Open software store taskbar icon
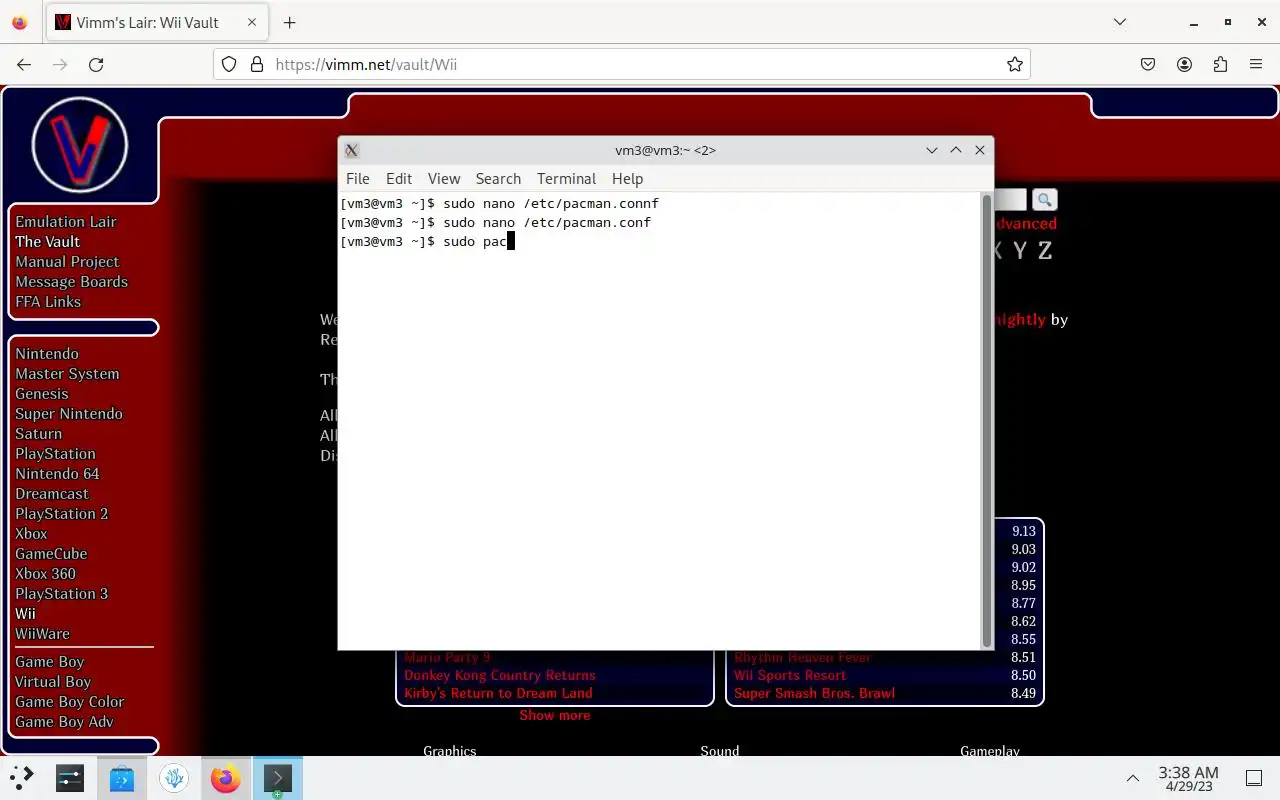 click(x=122, y=778)
